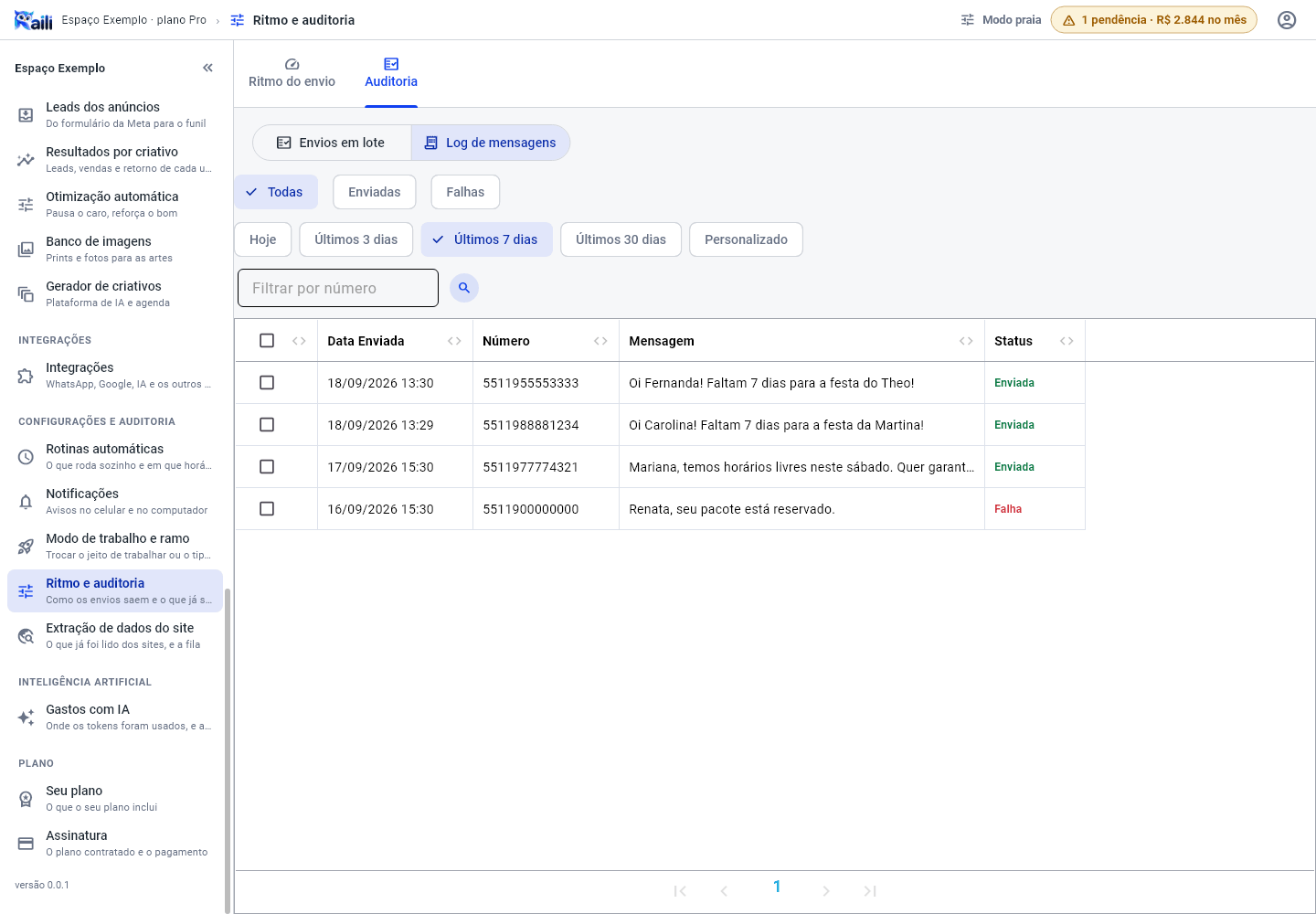Screen dimensions: 1316x914
Task: Click the Filtrar por número input field
Action: pyautogui.click(x=338, y=288)
